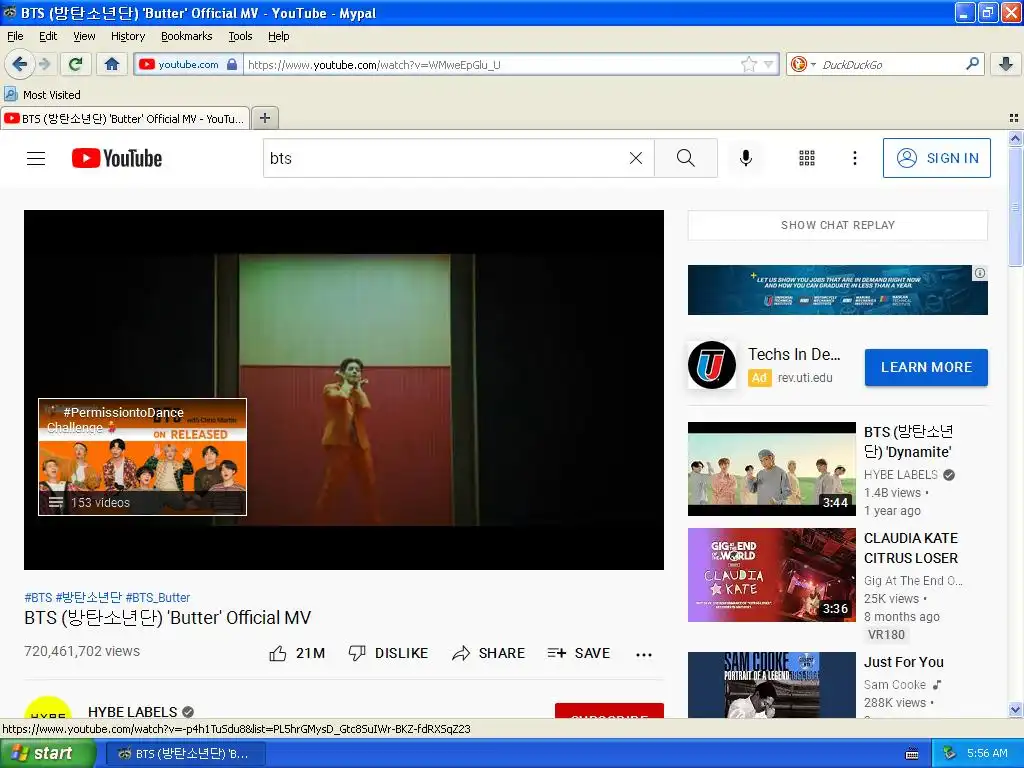Share the Butter video
The width and height of the screenshot is (1024, 768).
pyautogui.click(x=488, y=653)
